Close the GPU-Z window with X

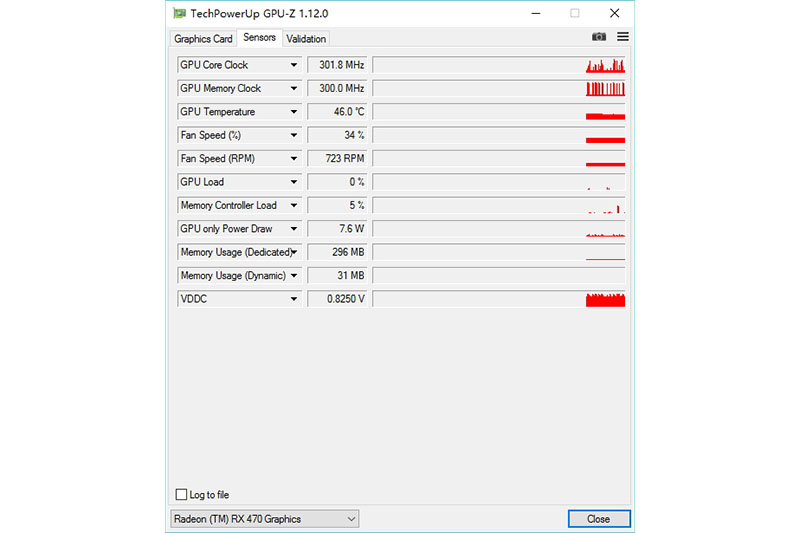614,13
